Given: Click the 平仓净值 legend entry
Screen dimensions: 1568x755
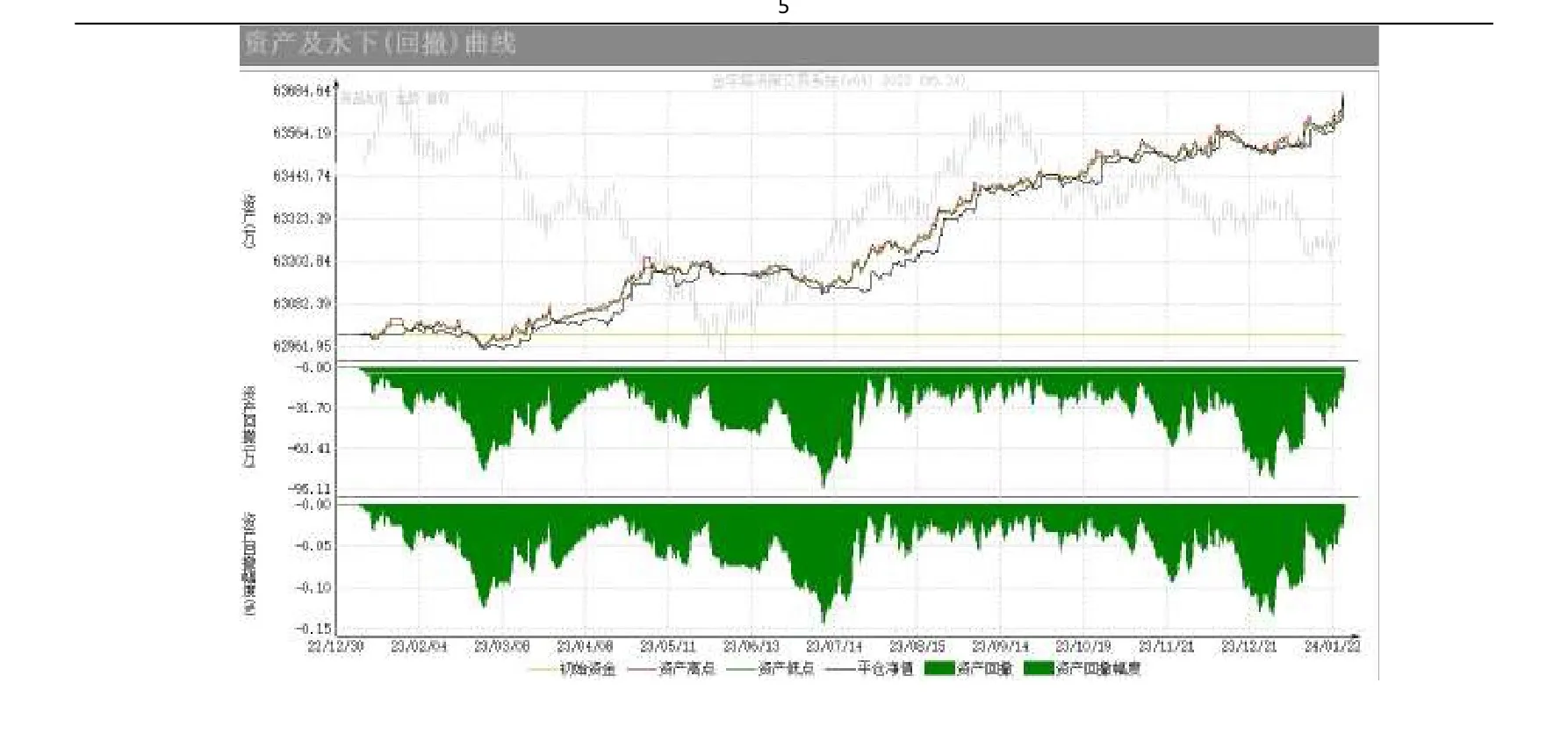Looking at the screenshot, I should coord(870,669).
